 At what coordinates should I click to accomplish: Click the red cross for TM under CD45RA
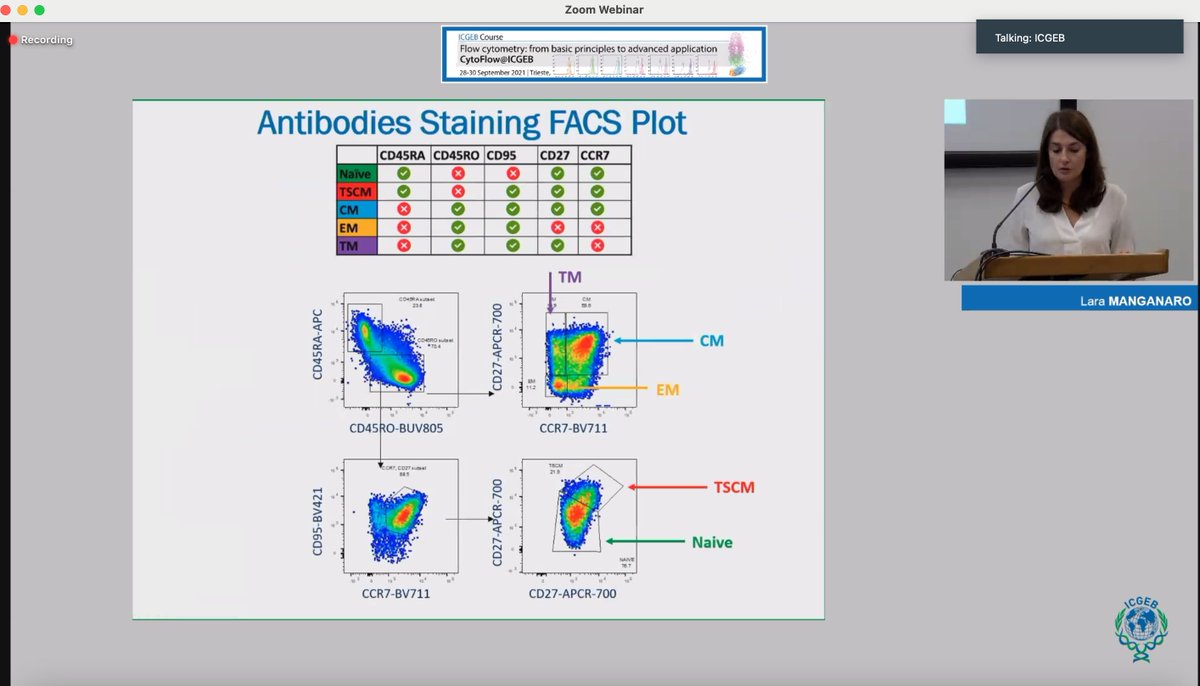pyautogui.click(x=403, y=245)
